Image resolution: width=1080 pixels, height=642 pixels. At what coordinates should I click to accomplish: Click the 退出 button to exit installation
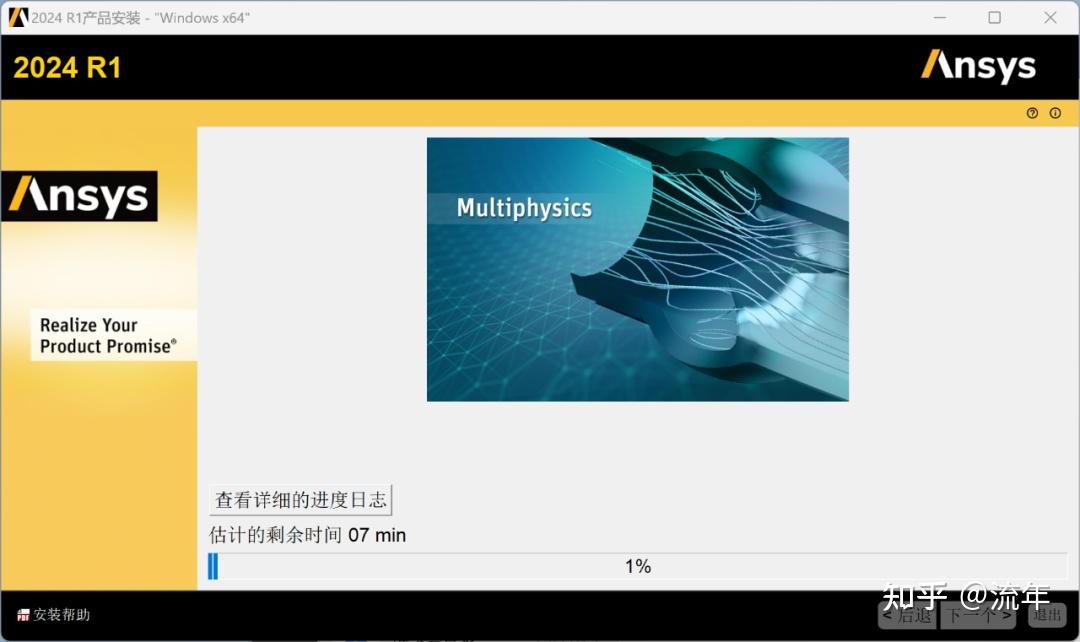tap(1047, 617)
